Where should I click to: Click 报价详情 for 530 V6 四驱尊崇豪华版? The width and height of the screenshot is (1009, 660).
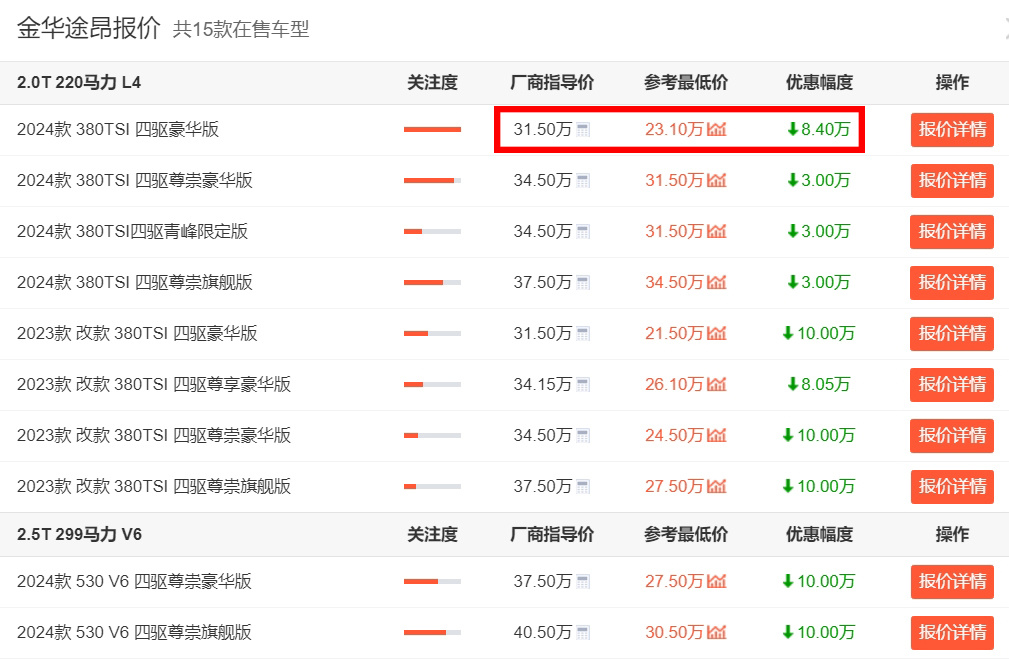(x=952, y=582)
